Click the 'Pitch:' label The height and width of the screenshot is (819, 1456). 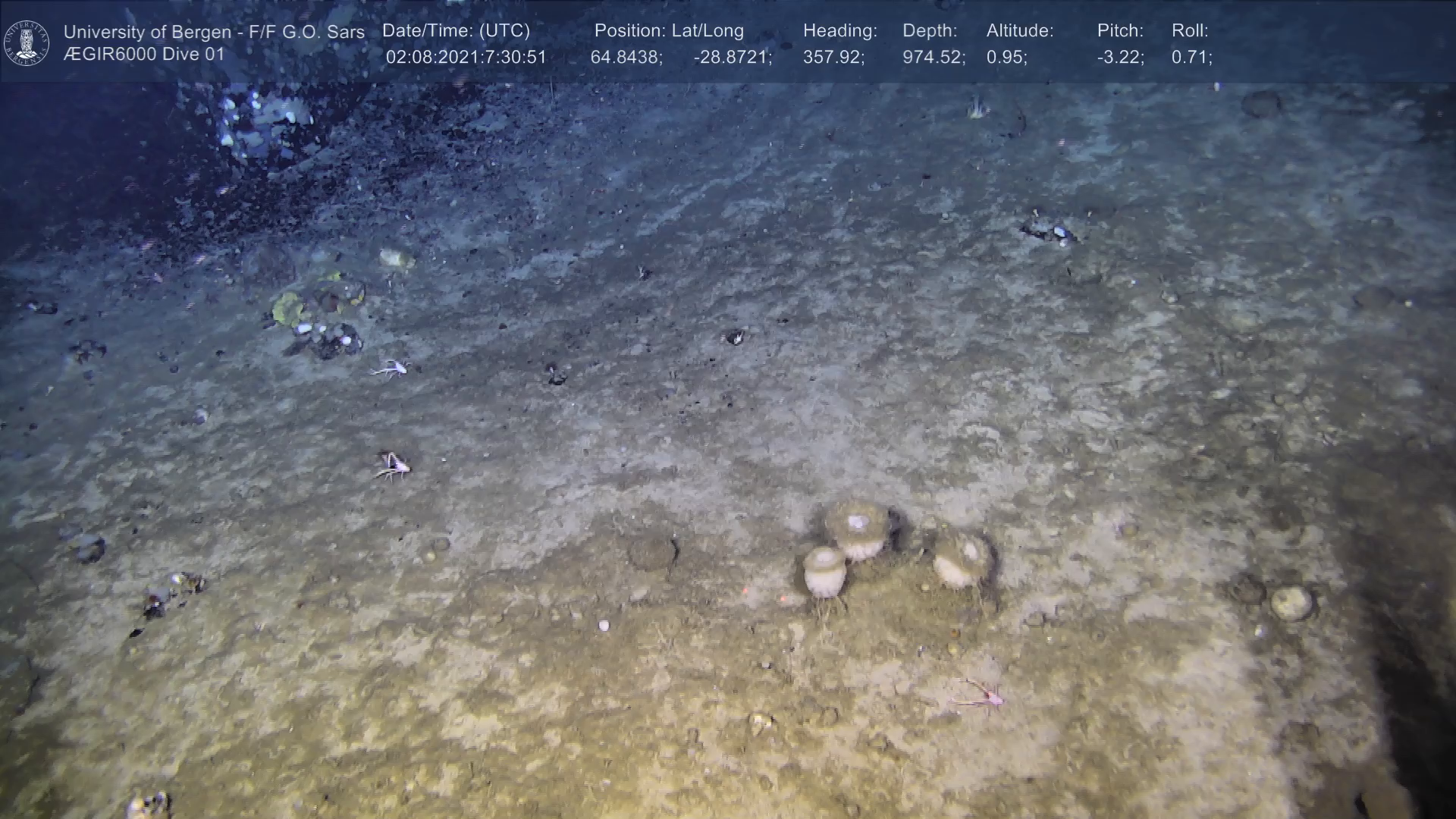pyautogui.click(x=1120, y=31)
